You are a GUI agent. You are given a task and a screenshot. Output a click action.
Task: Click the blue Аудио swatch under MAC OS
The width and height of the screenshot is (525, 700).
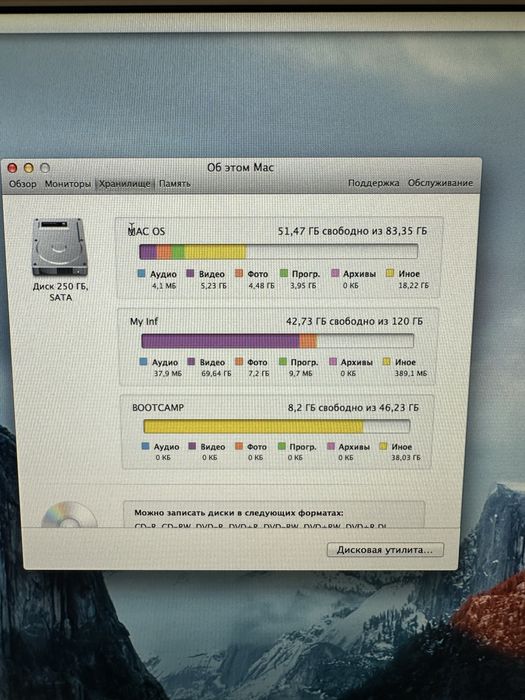[142, 273]
